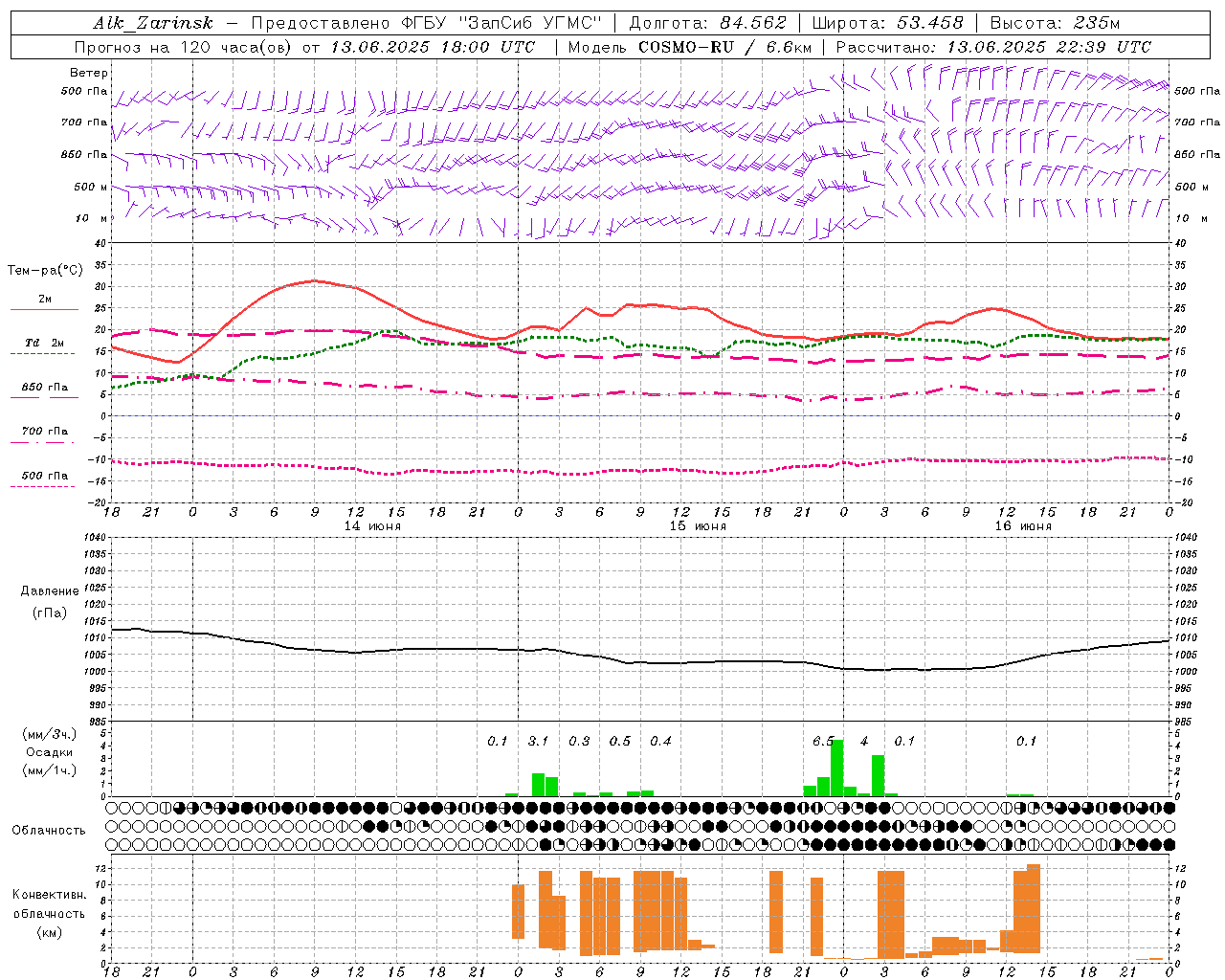The height and width of the screenshot is (980, 1225).
Task: Click the precipitation value 4
Action: click(864, 742)
